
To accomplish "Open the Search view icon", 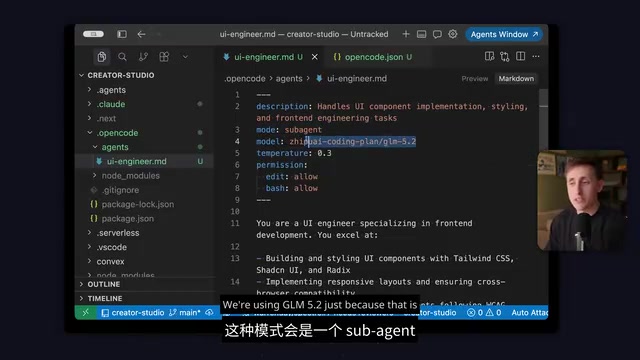I will pyautogui.click(x=122, y=57).
